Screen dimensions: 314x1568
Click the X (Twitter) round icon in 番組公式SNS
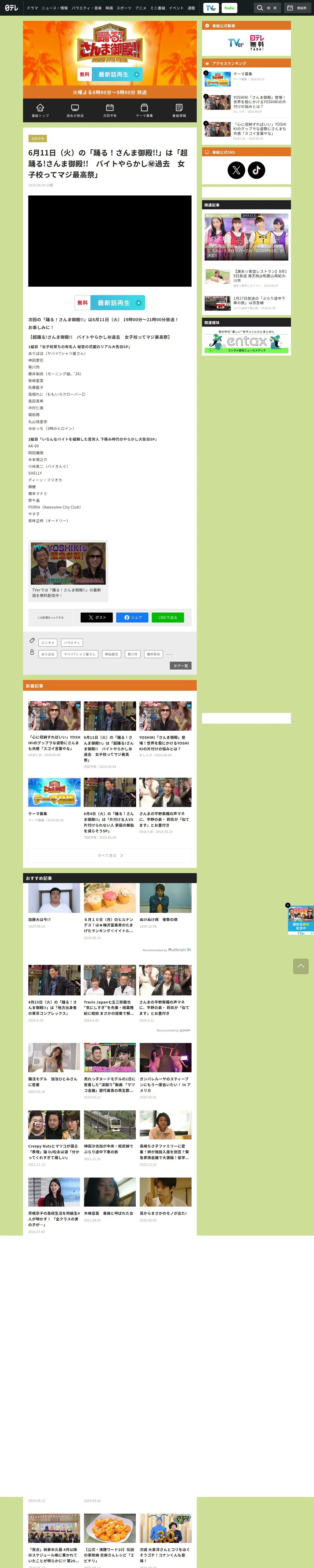tap(237, 170)
